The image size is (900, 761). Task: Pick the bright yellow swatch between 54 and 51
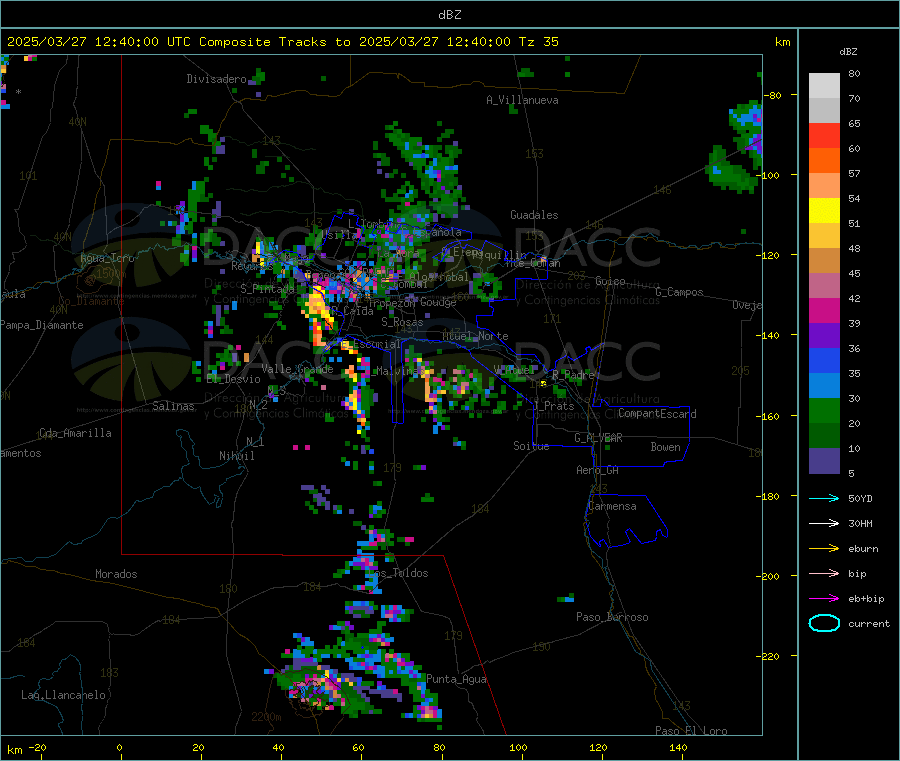coord(824,211)
